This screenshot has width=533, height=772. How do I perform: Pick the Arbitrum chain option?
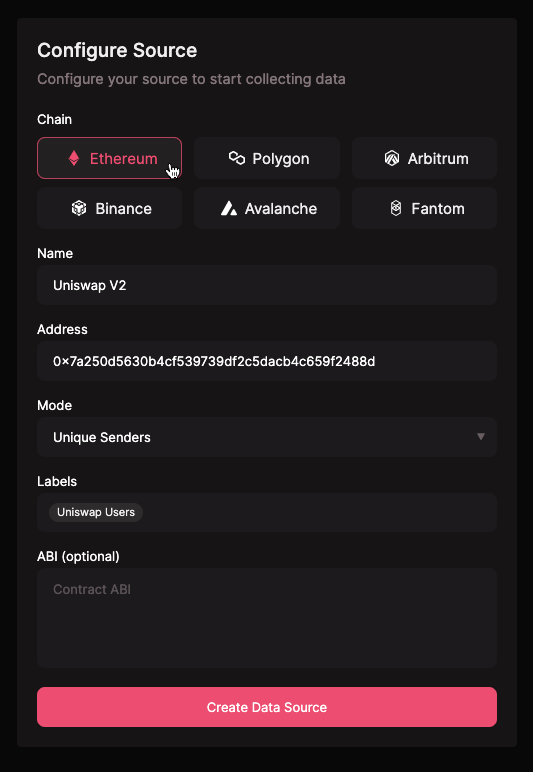[x=424, y=158]
